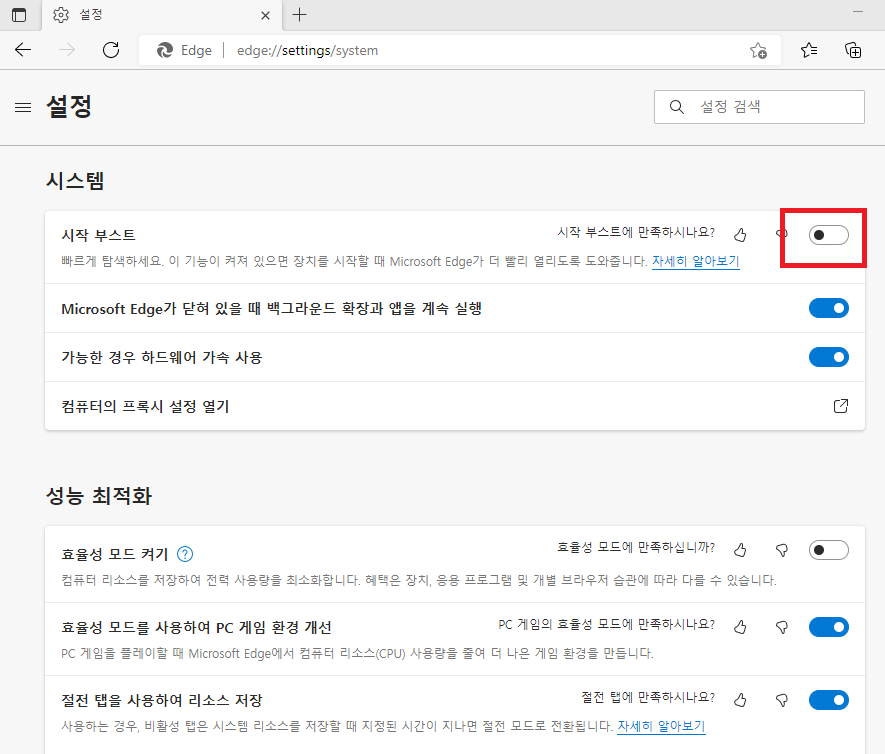Click 시작 부스트에 만족하시나요? text
The width and height of the screenshot is (885, 754).
pyautogui.click(x=636, y=232)
